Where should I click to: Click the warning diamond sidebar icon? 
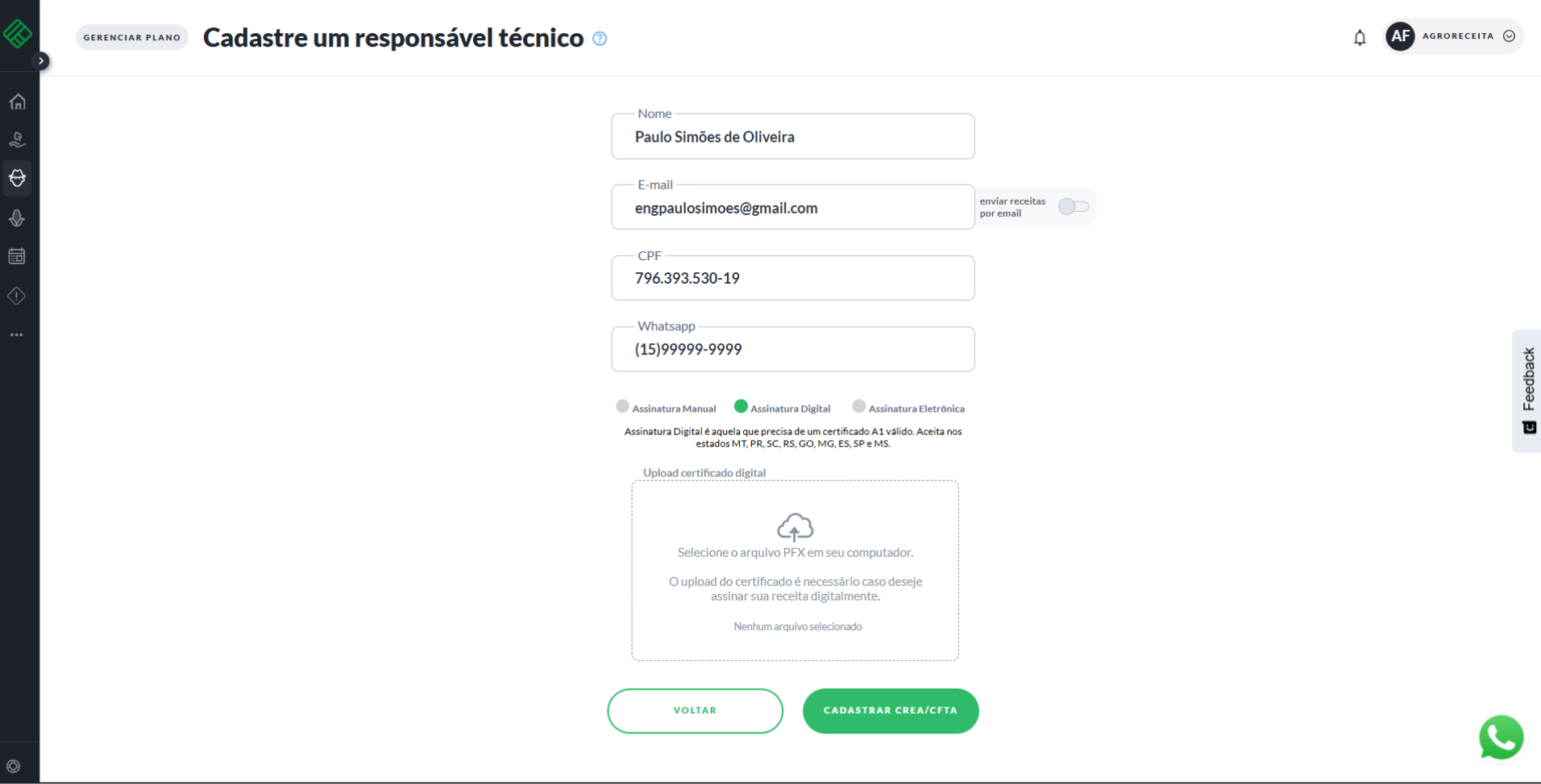coord(17,296)
